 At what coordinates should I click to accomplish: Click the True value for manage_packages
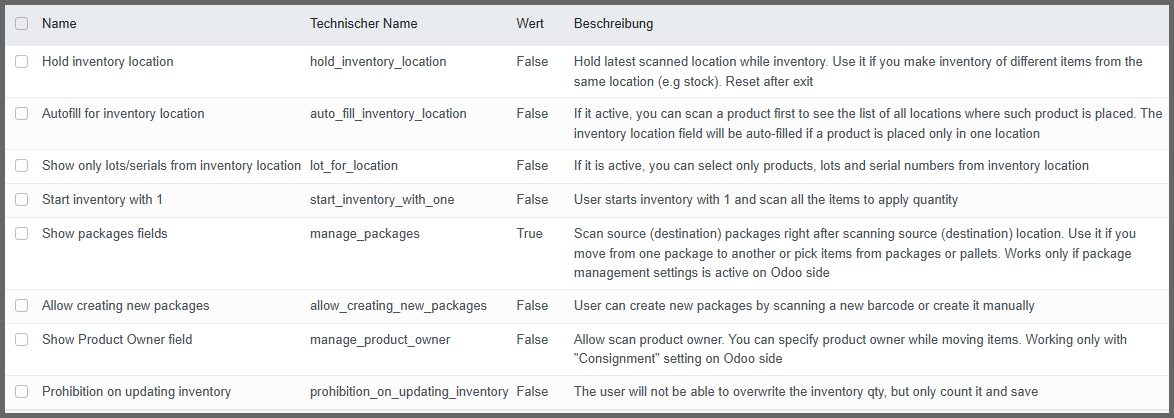pyautogui.click(x=530, y=234)
